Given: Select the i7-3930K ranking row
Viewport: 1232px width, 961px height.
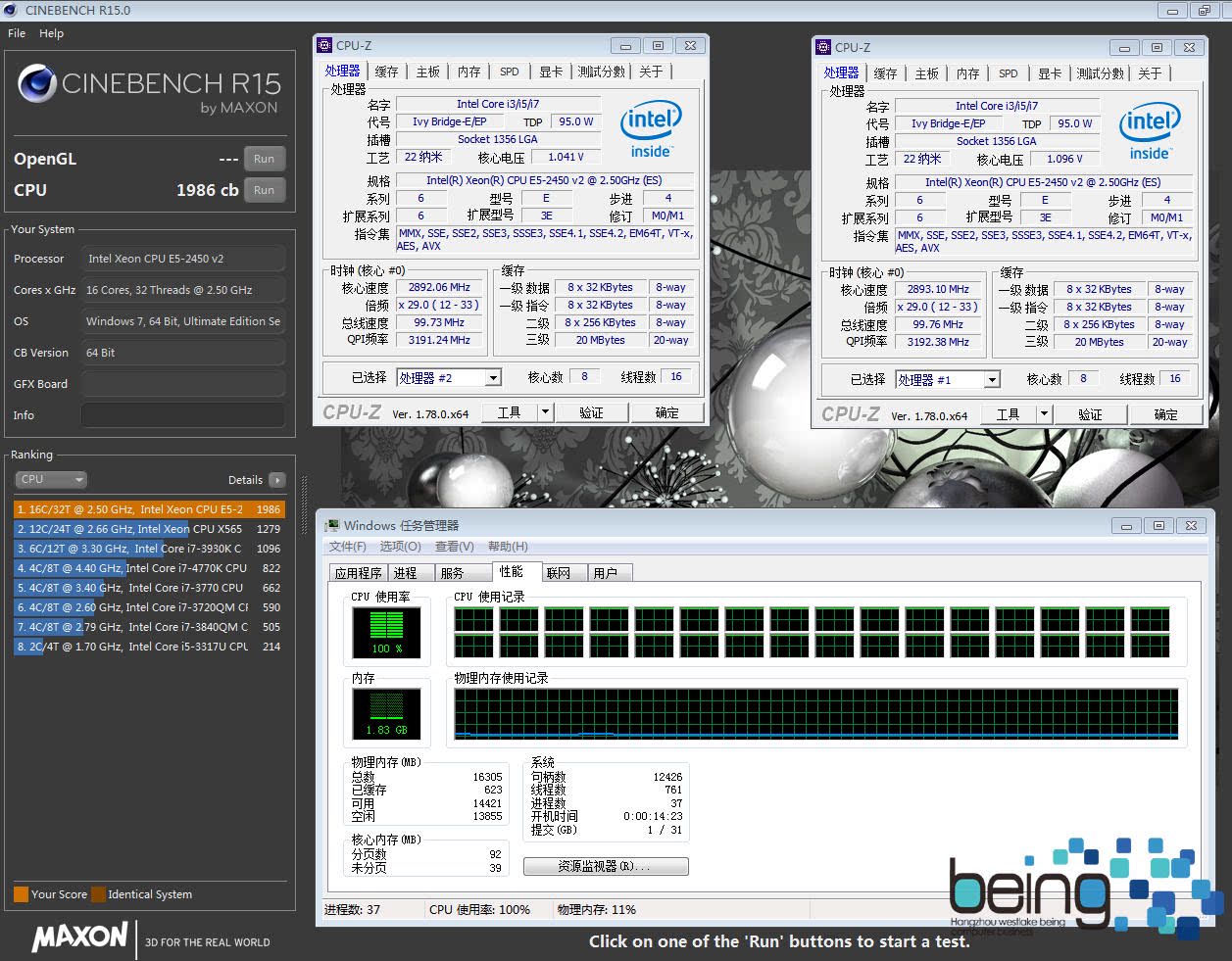Looking at the screenshot, I should [149, 549].
